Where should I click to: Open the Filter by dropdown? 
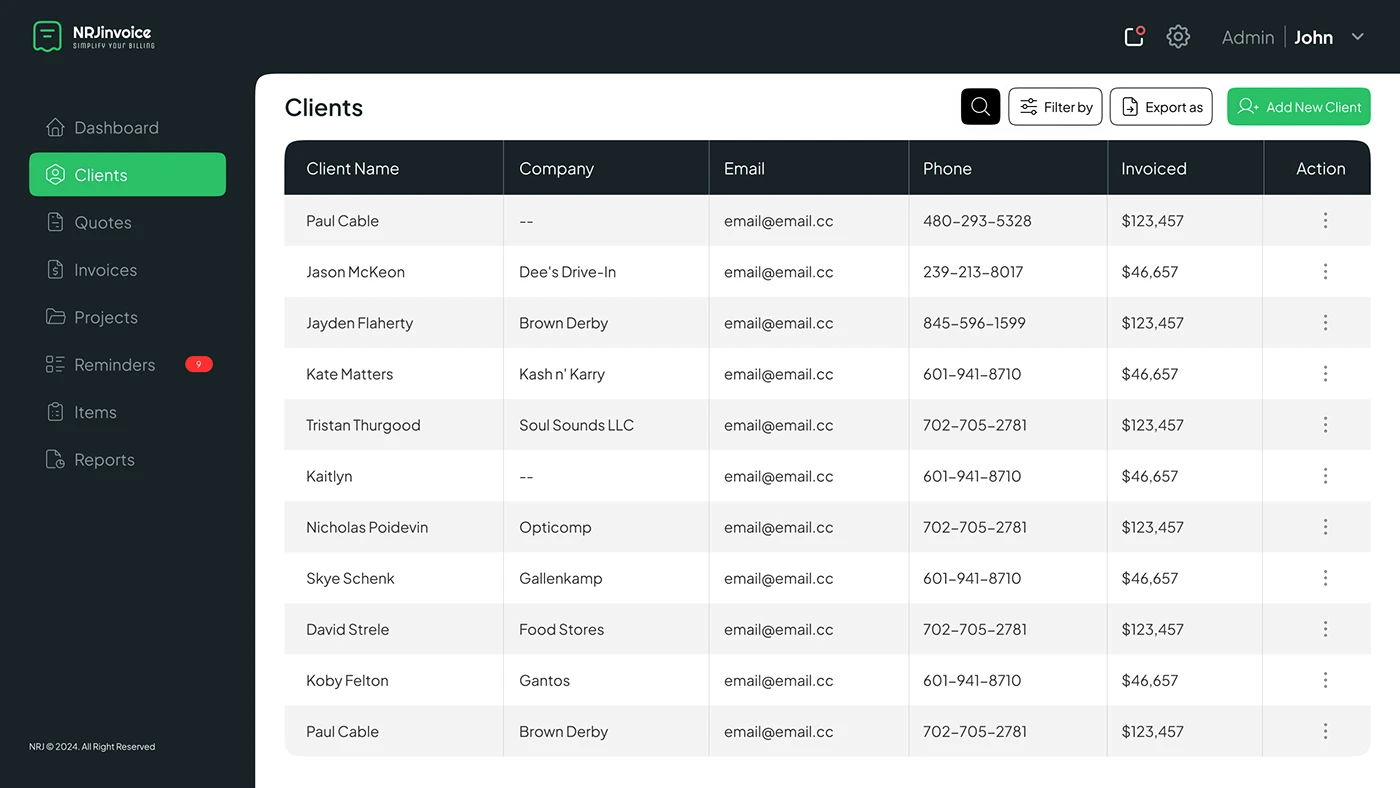click(1055, 107)
